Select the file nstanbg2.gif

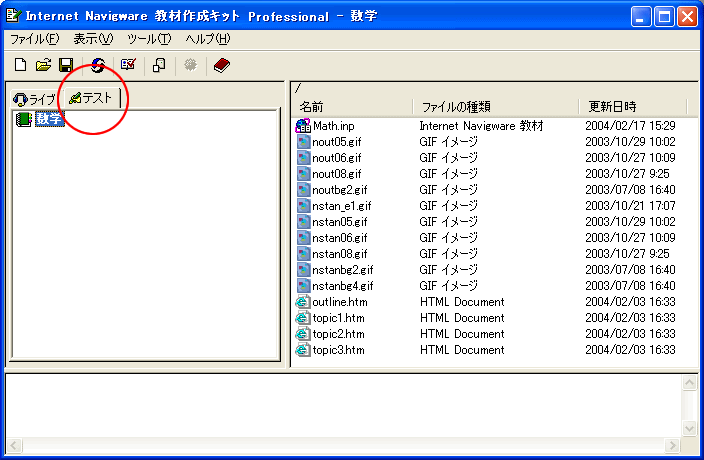[343, 270]
